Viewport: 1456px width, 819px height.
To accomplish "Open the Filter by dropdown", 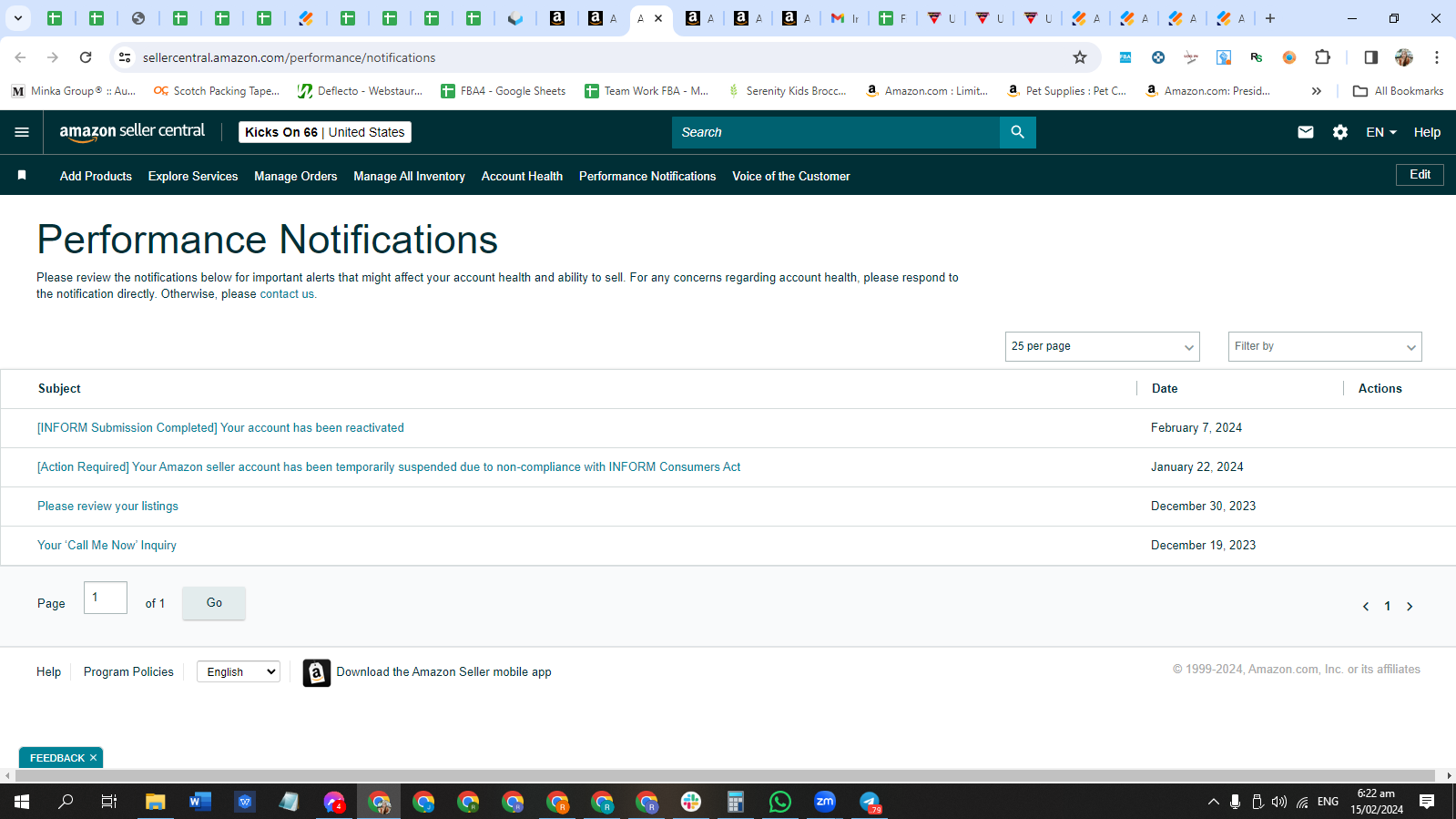I will [x=1324, y=346].
